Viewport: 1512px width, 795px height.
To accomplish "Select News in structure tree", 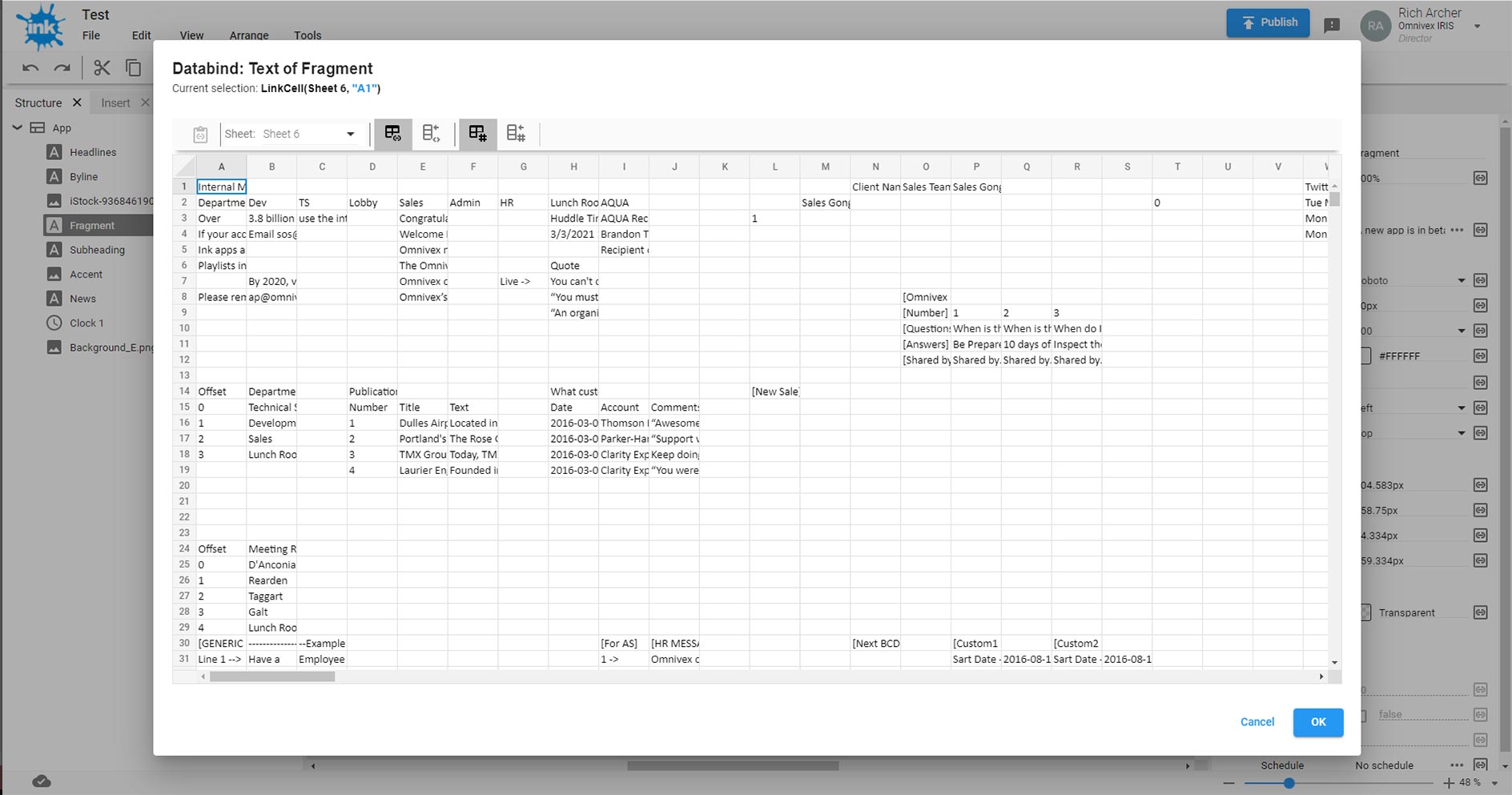I will point(82,299).
